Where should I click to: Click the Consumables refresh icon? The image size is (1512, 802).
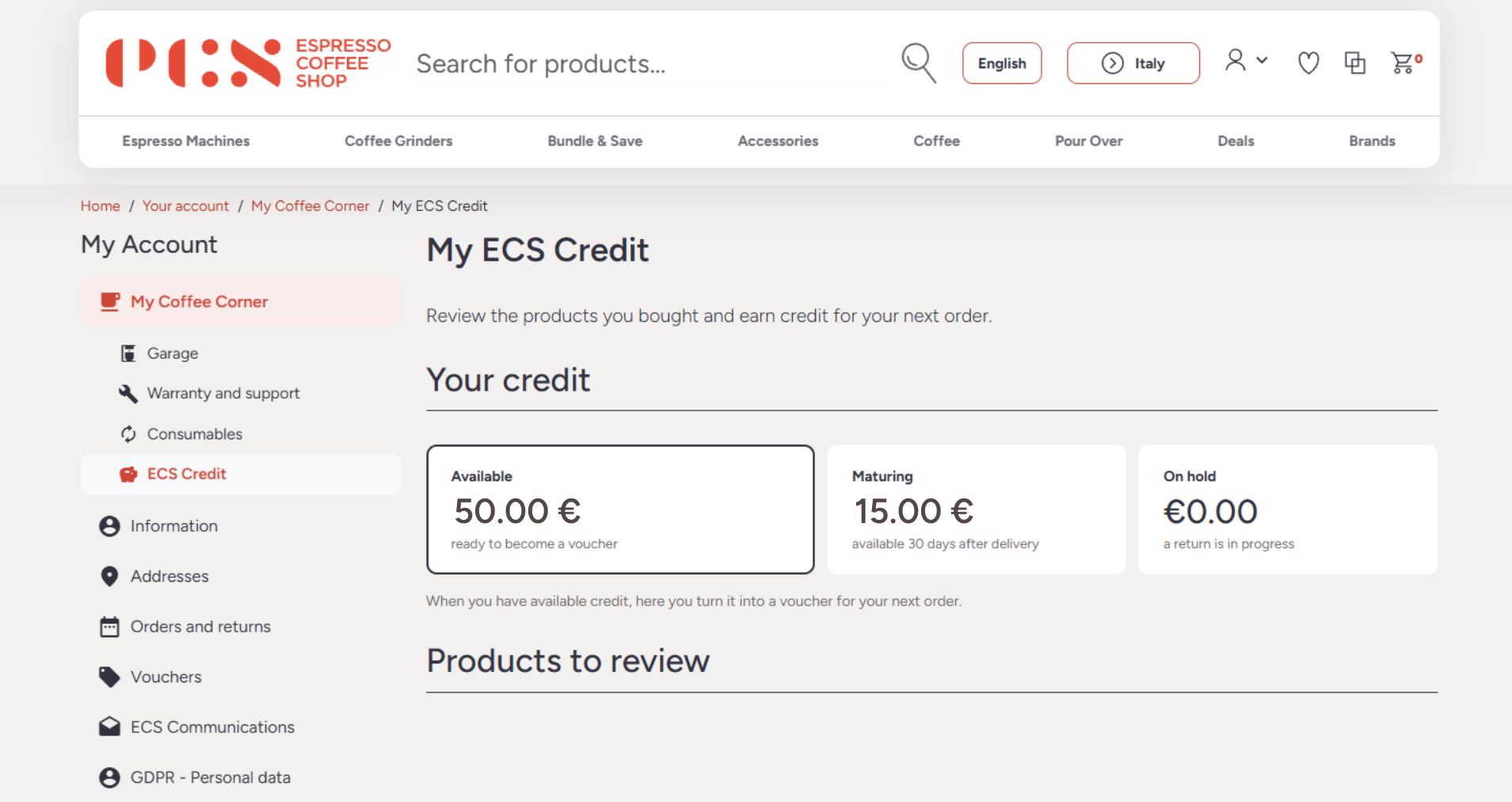128,434
